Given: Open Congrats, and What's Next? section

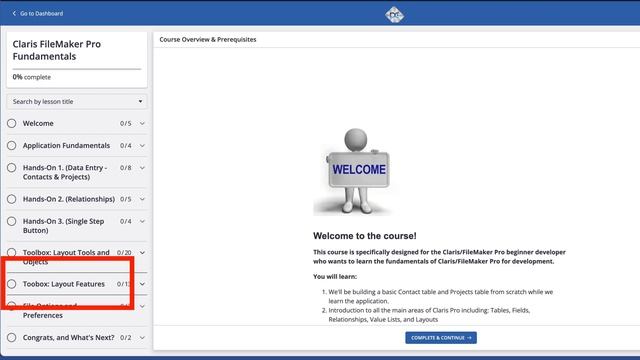Looking at the screenshot, I should pos(68,338).
